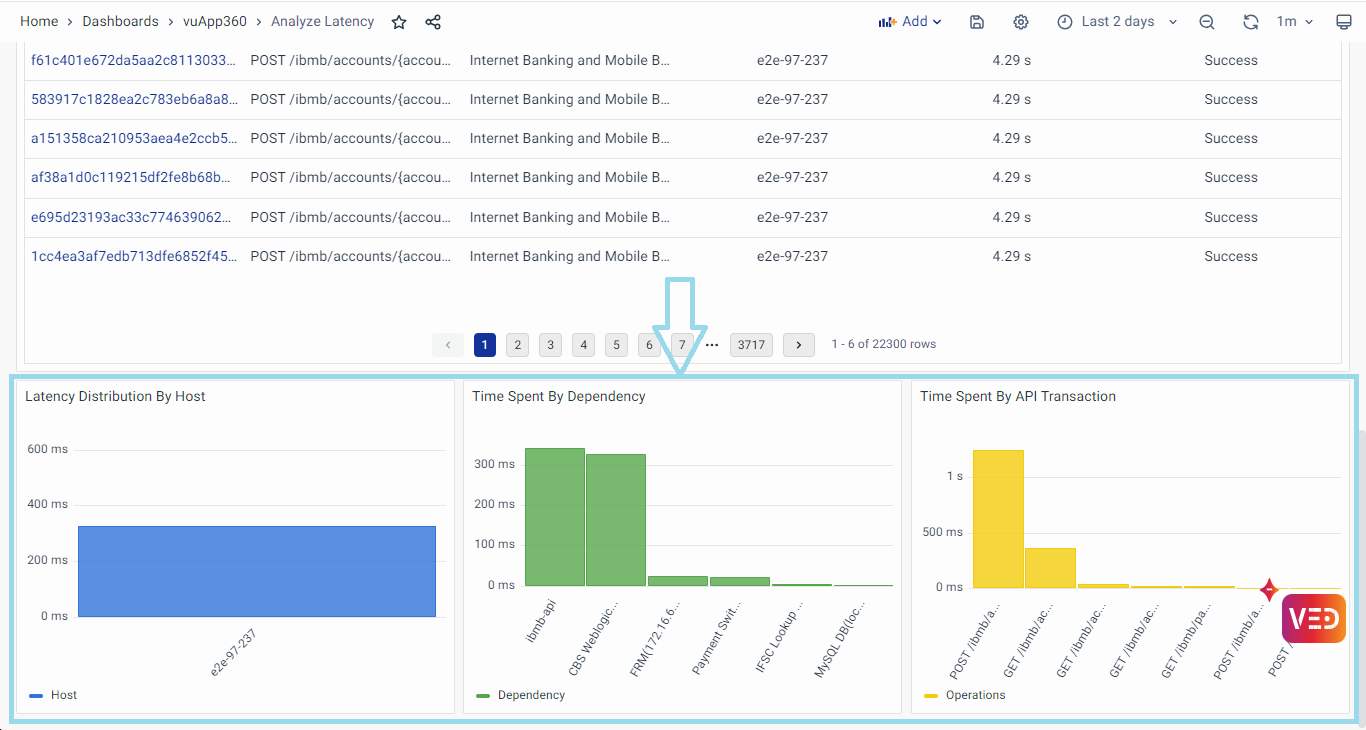Click the blue e2e-97-237 host bar
The height and width of the screenshot is (730, 1366).
click(257, 571)
